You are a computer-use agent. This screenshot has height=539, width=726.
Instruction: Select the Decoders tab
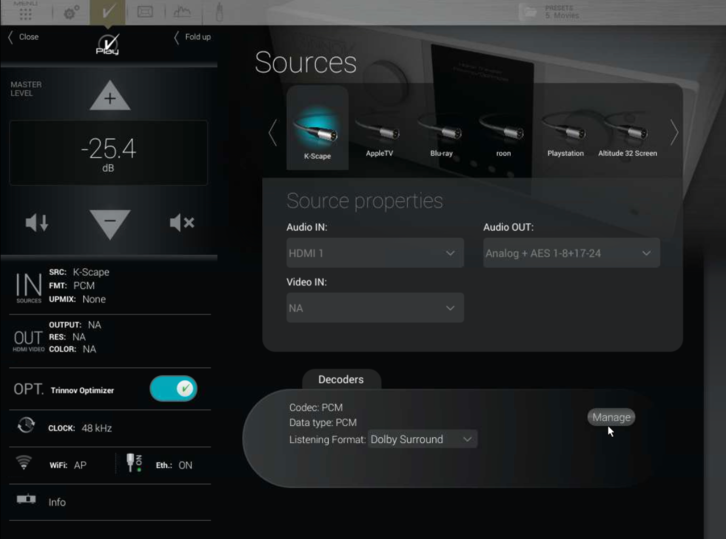[341, 379]
